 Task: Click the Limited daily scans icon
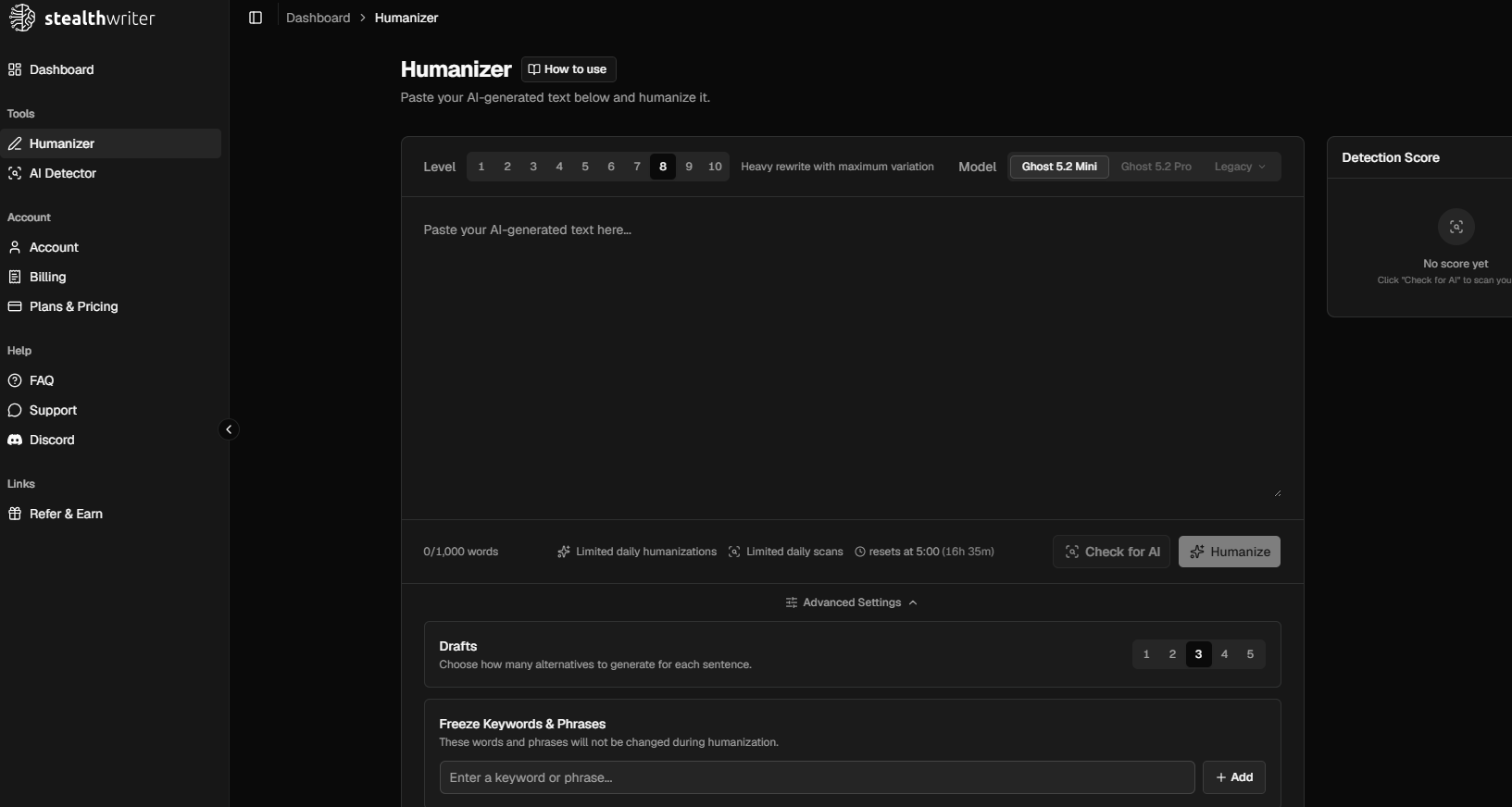point(734,552)
